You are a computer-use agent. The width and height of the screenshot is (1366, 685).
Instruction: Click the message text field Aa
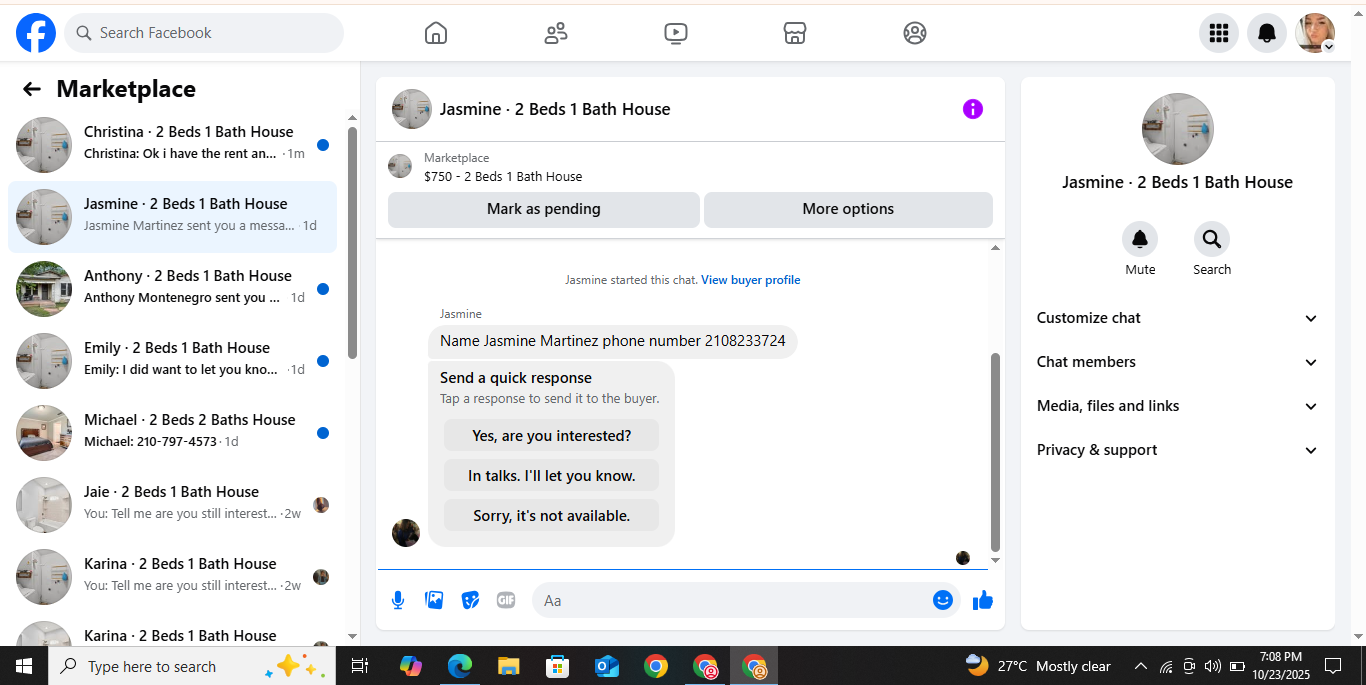point(730,600)
